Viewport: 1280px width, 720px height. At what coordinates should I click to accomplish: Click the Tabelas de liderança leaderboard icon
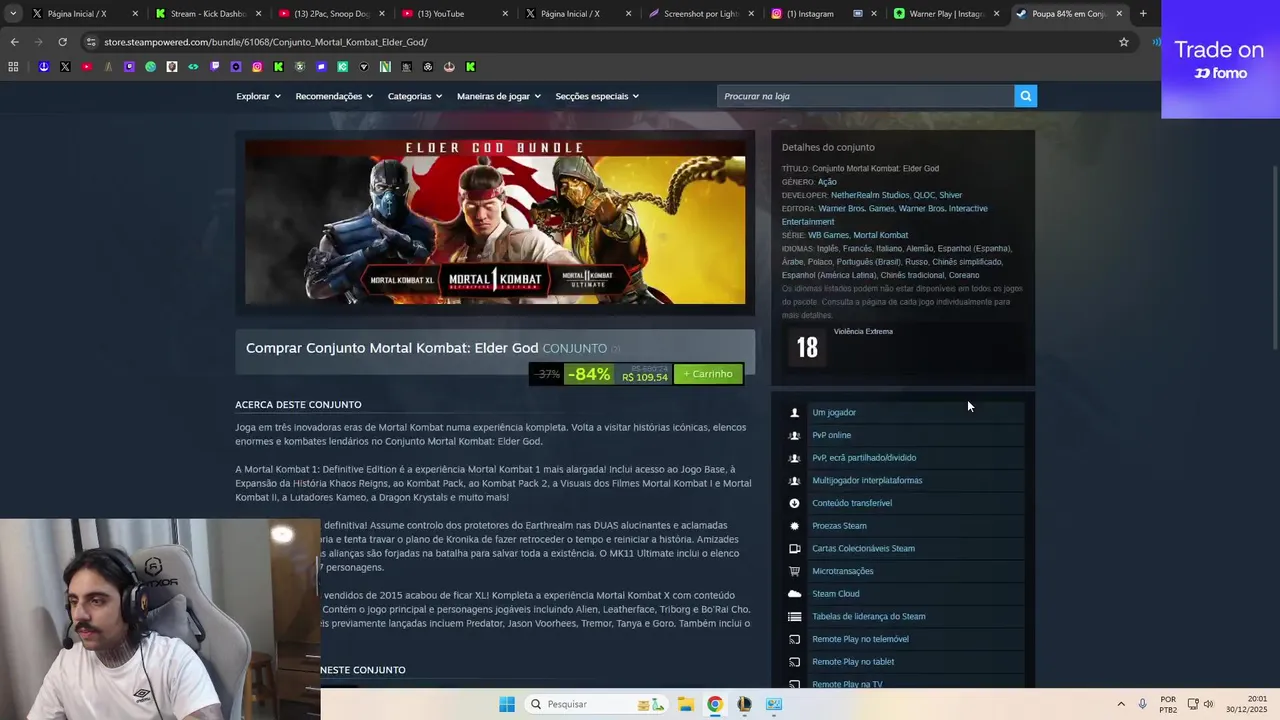click(x=795, y=617)
